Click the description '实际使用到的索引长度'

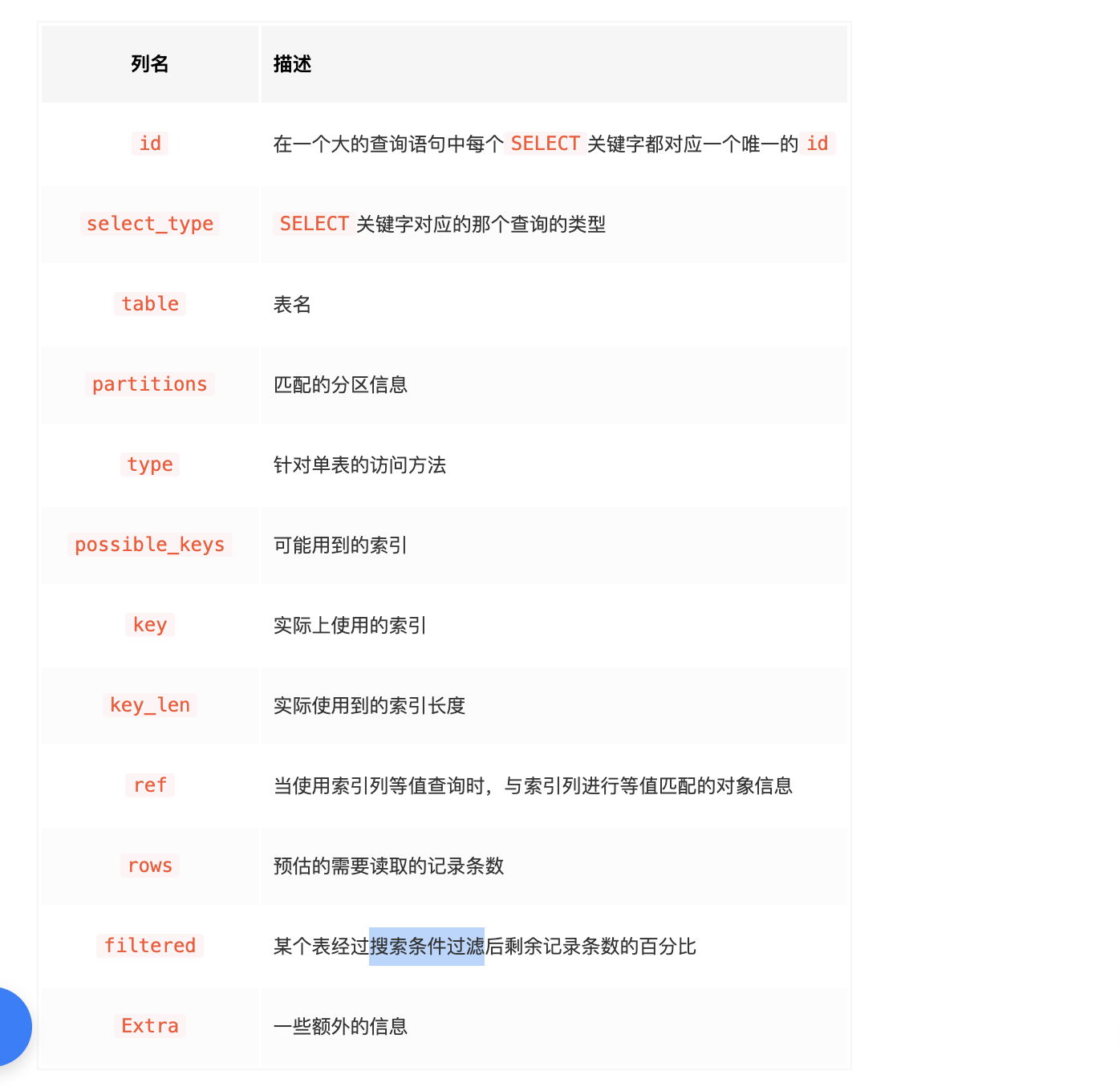pos(369,705)
